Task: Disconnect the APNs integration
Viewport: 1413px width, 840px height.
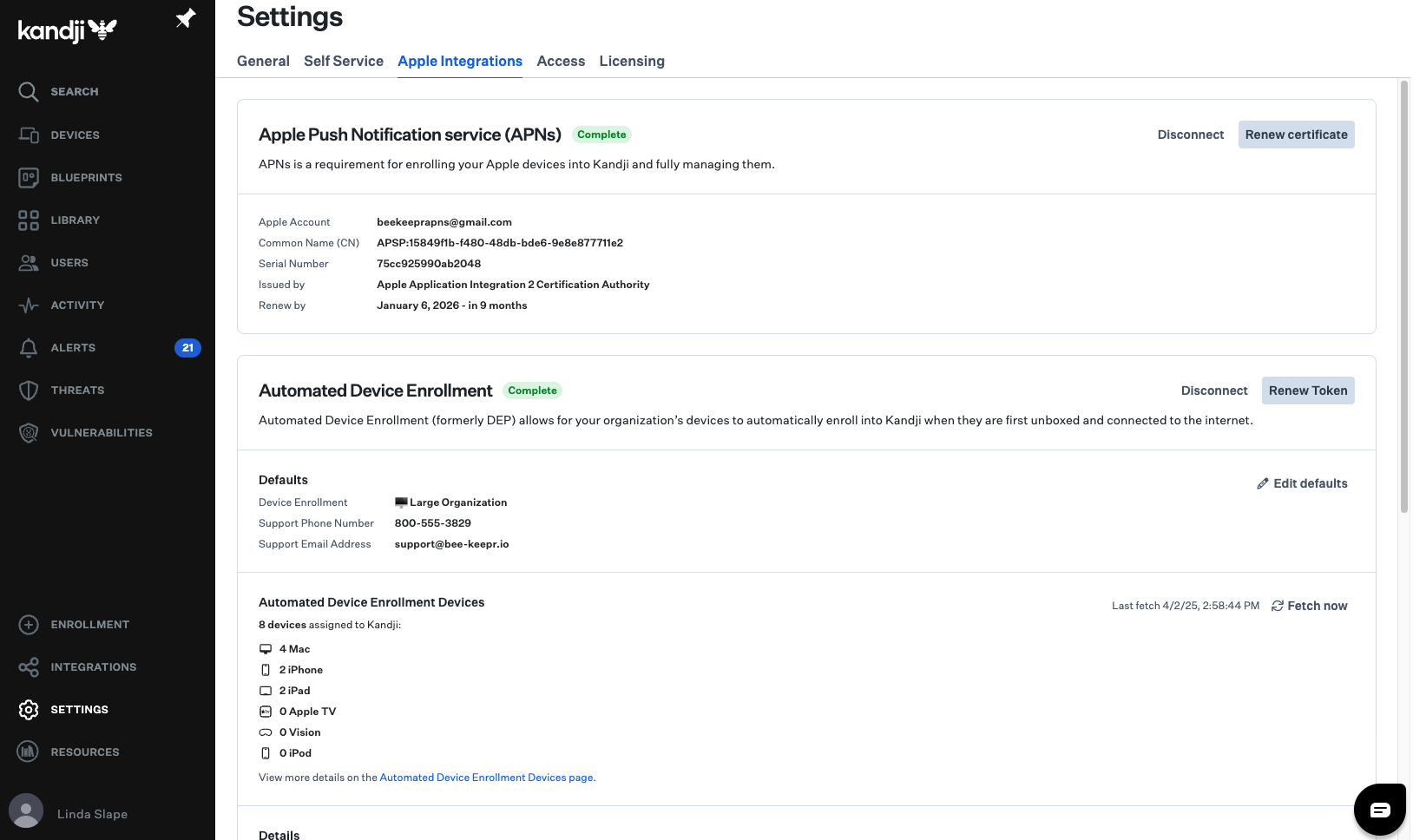Action: click(1191, 135)
